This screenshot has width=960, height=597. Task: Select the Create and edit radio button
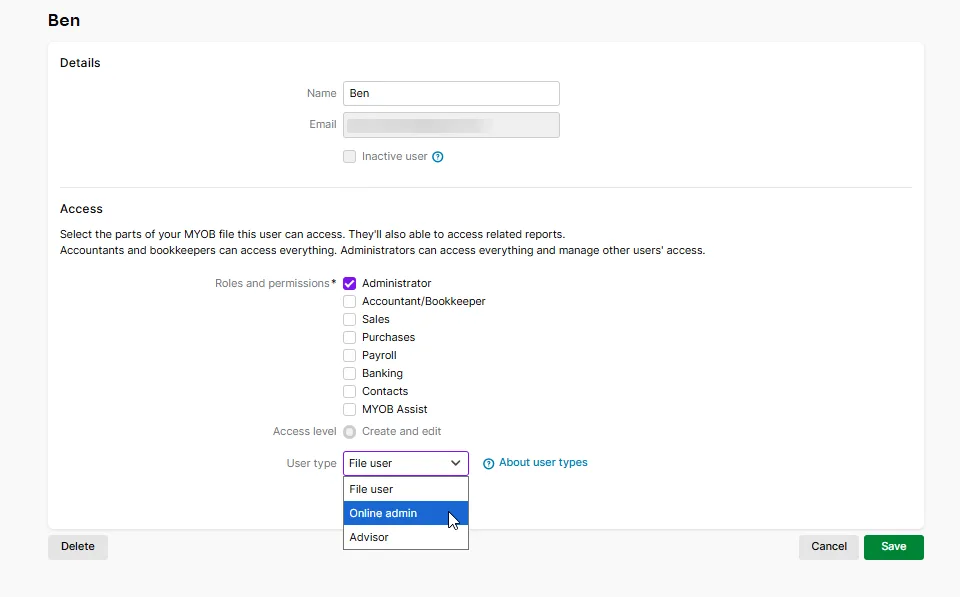[x=350, y=432]
